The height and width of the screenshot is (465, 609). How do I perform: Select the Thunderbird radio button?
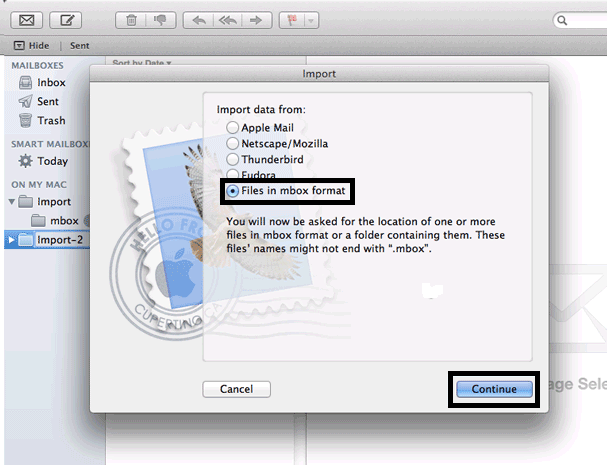click(x=232, y=159)
